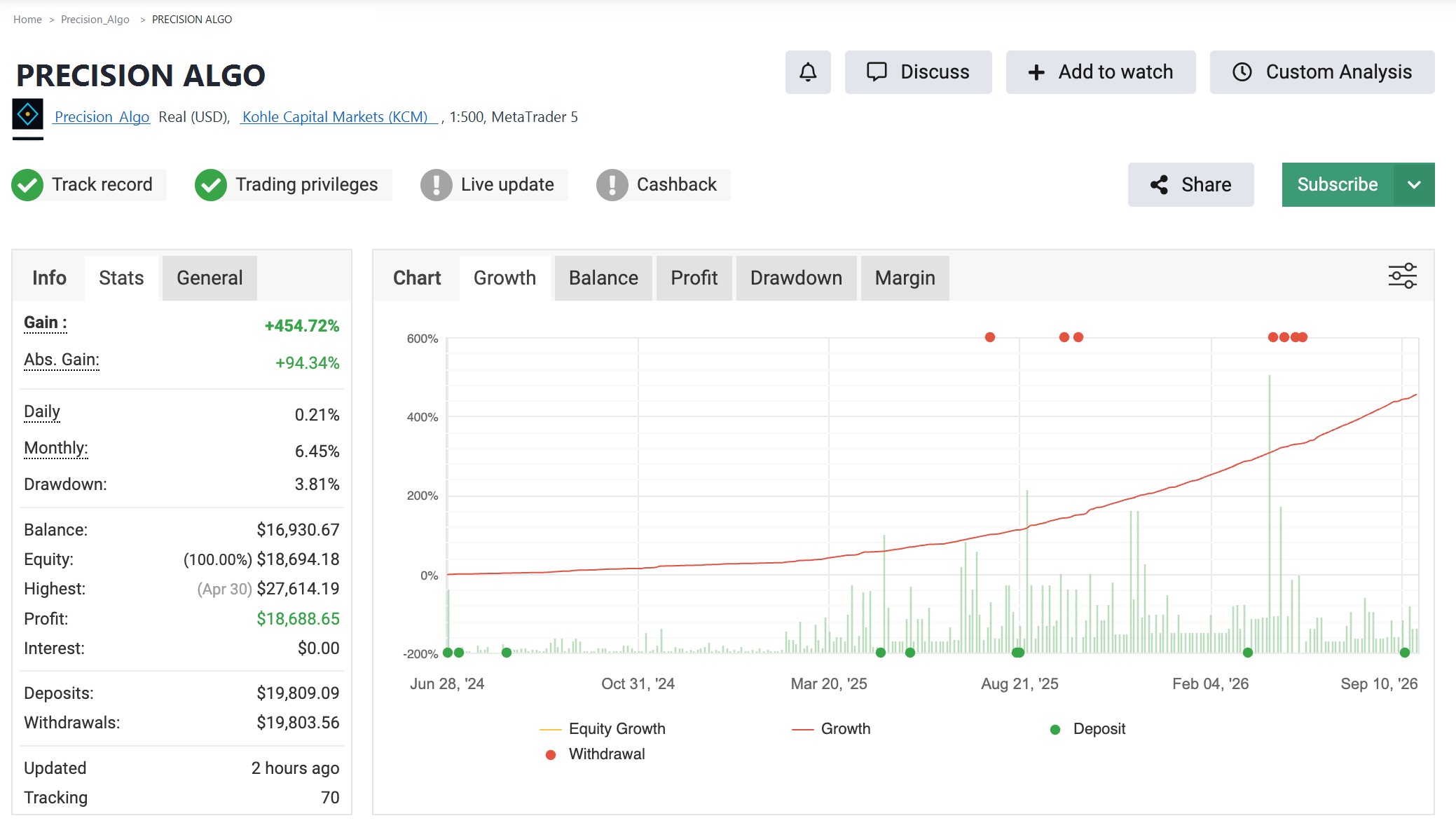
Task: Click the highest balance value $27,614.19
Action: tap(298, 589)
